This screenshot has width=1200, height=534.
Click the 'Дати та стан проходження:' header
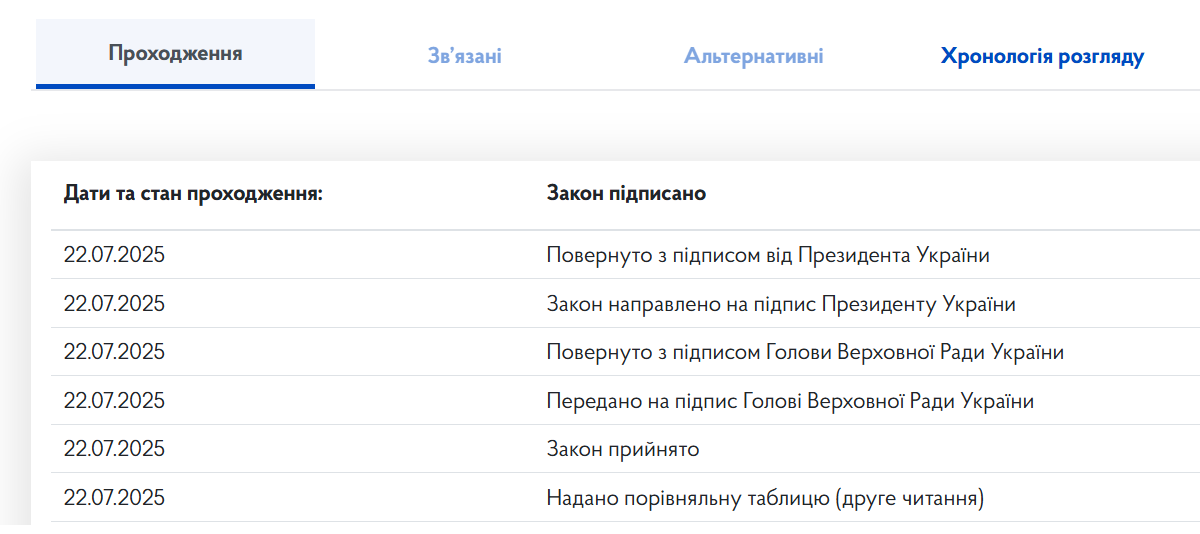coord(193,193)
